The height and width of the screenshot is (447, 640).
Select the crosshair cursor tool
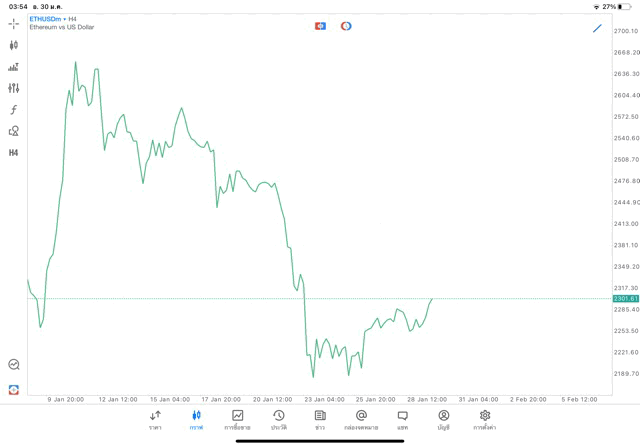pos(14,24)
